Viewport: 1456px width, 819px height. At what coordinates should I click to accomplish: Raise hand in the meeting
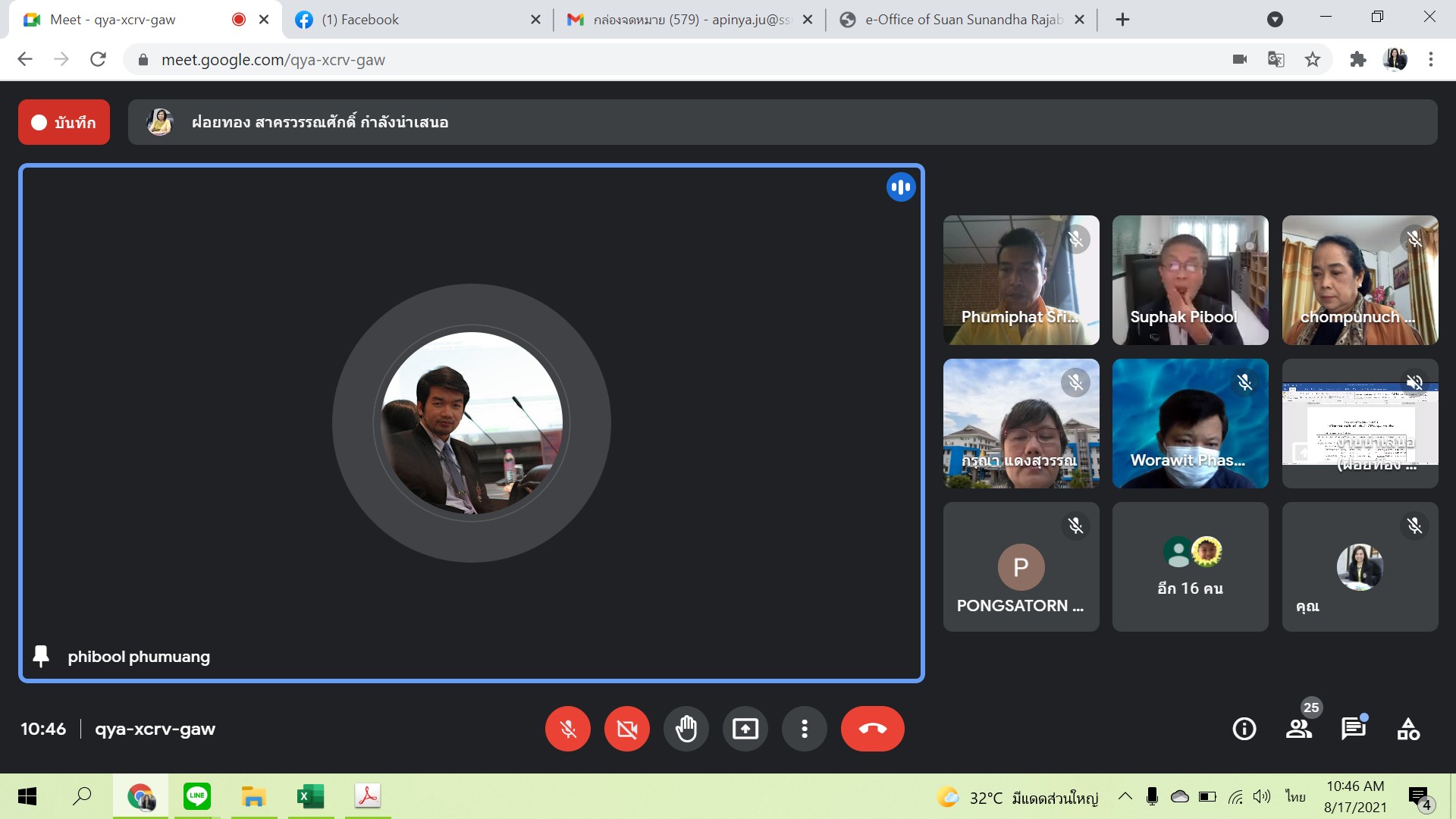pos(686,729)
